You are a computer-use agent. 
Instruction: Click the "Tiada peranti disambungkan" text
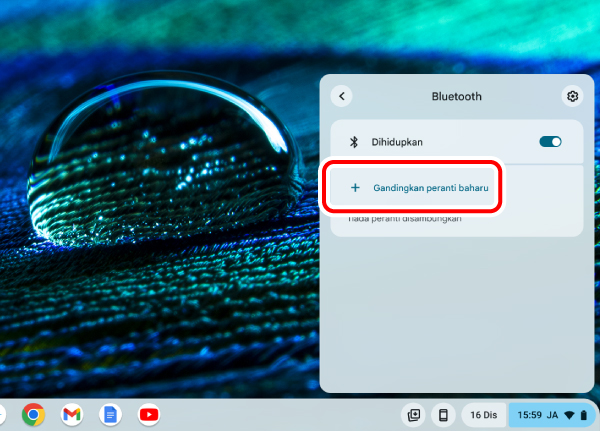(x=404, y=219)
